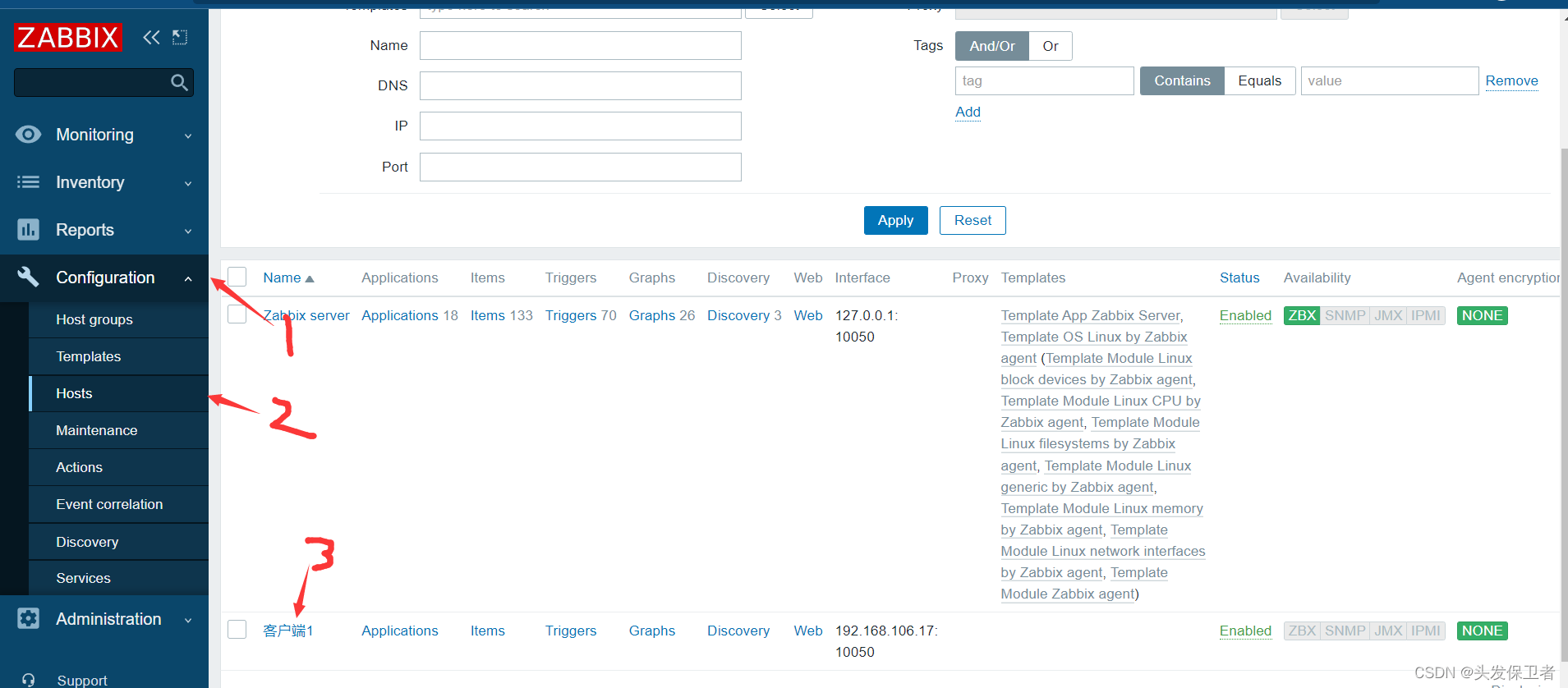Click the grey ZBX badge for 客户端1
Viewport: 1568px width, 688px height.
pos(1302,631)
